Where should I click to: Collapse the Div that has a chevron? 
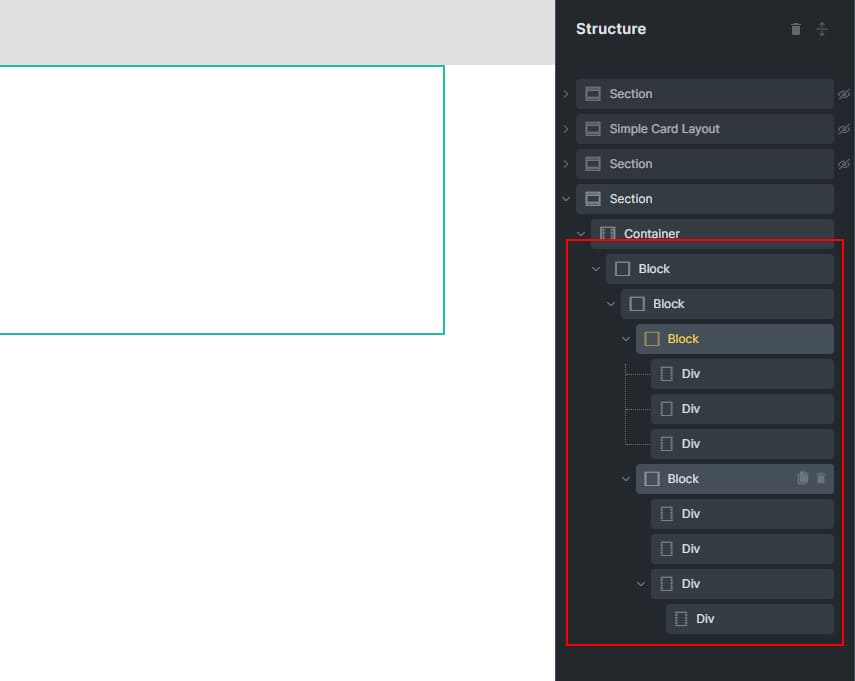[x=641, y=584]
